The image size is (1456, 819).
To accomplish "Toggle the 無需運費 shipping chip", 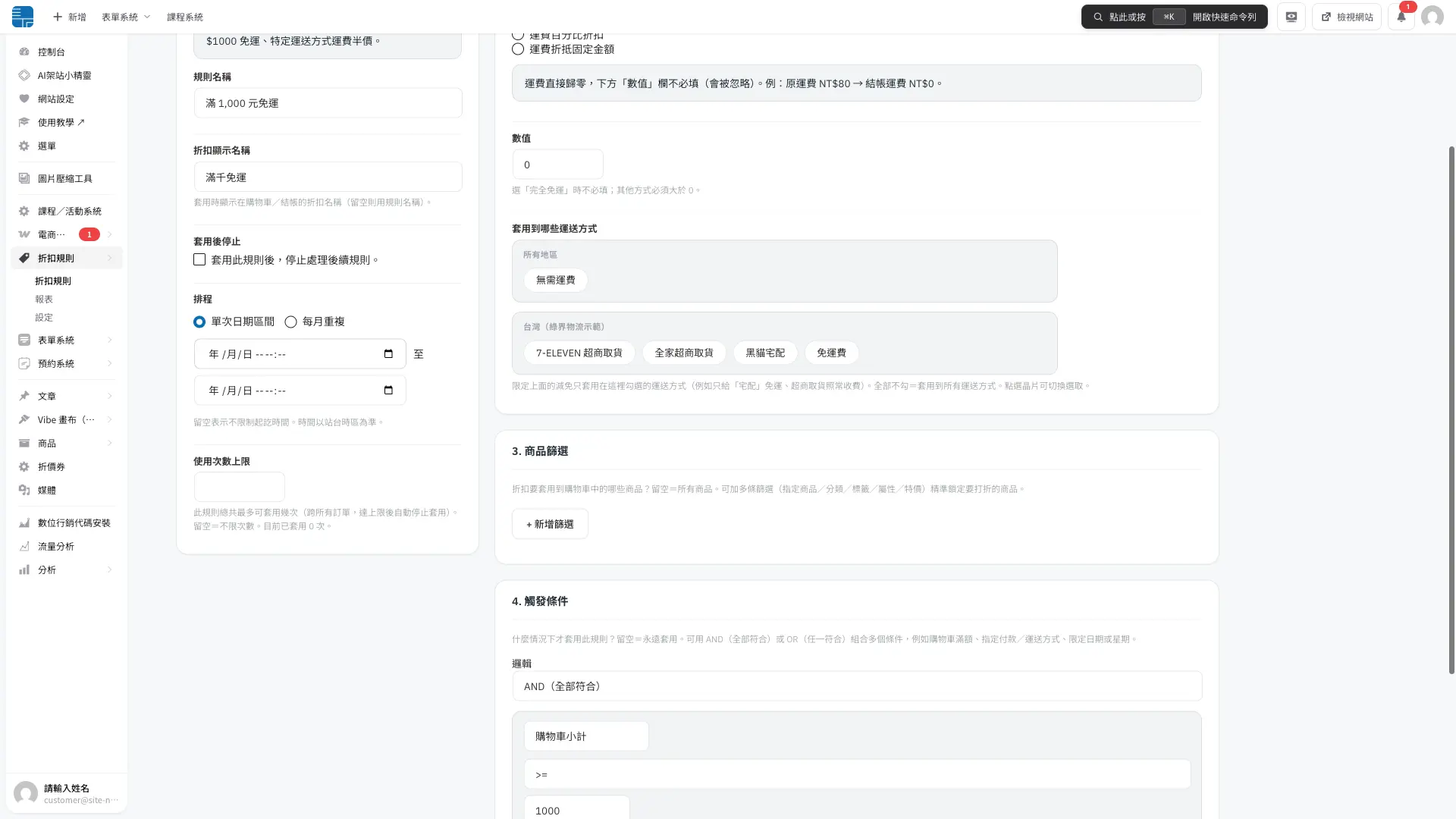I will click(556, 280).
